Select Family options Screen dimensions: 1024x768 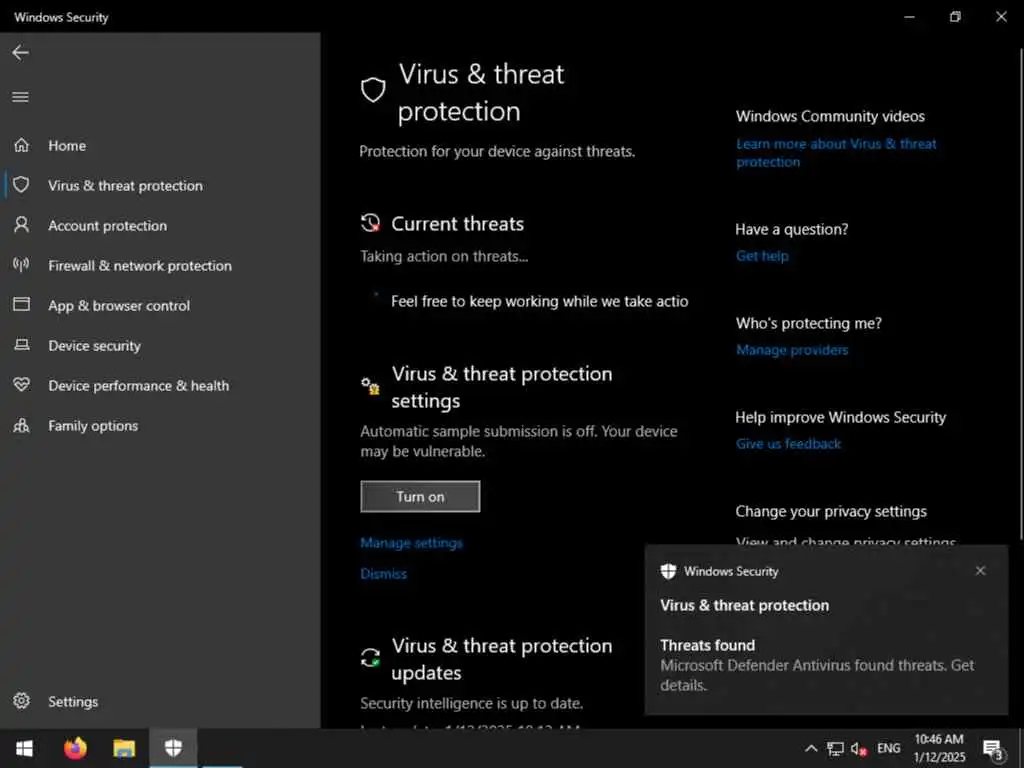[93, 425]
